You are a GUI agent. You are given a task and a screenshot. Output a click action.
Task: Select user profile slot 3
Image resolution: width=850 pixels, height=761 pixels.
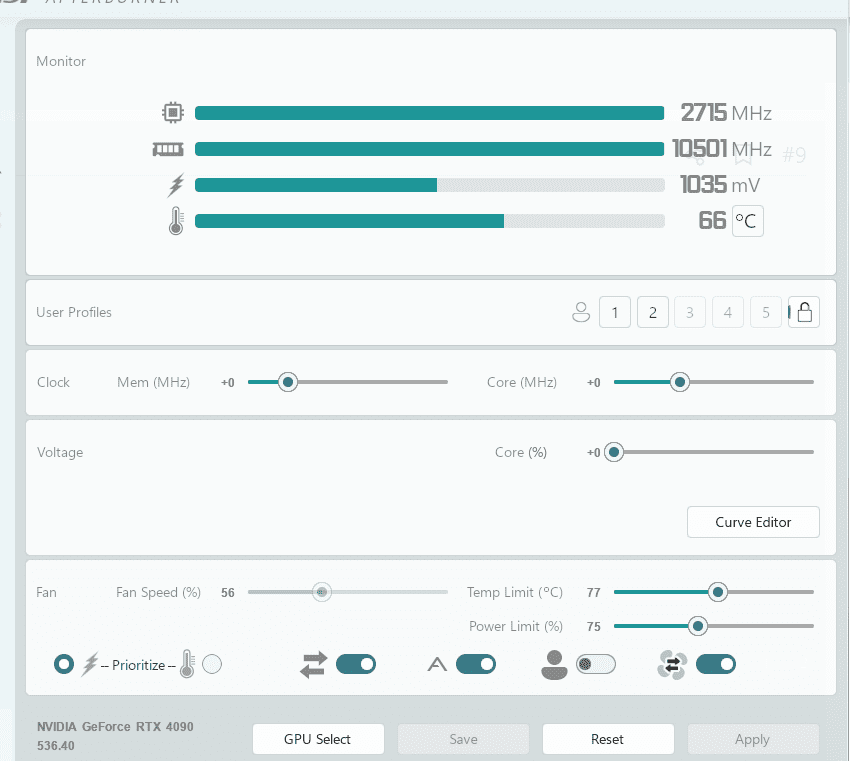[x=690, y=312]
